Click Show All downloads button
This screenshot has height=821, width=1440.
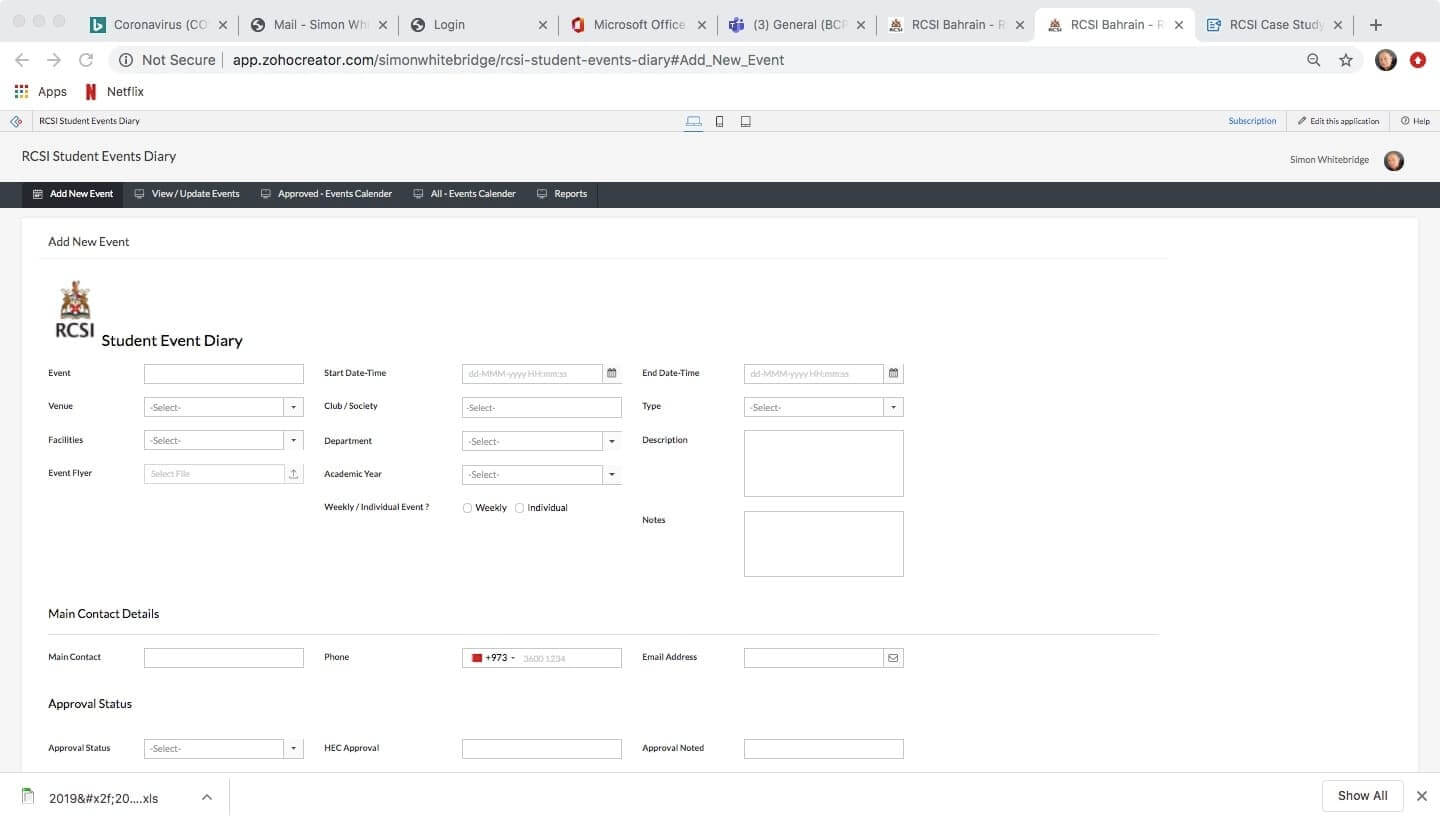coord(1363,796)
